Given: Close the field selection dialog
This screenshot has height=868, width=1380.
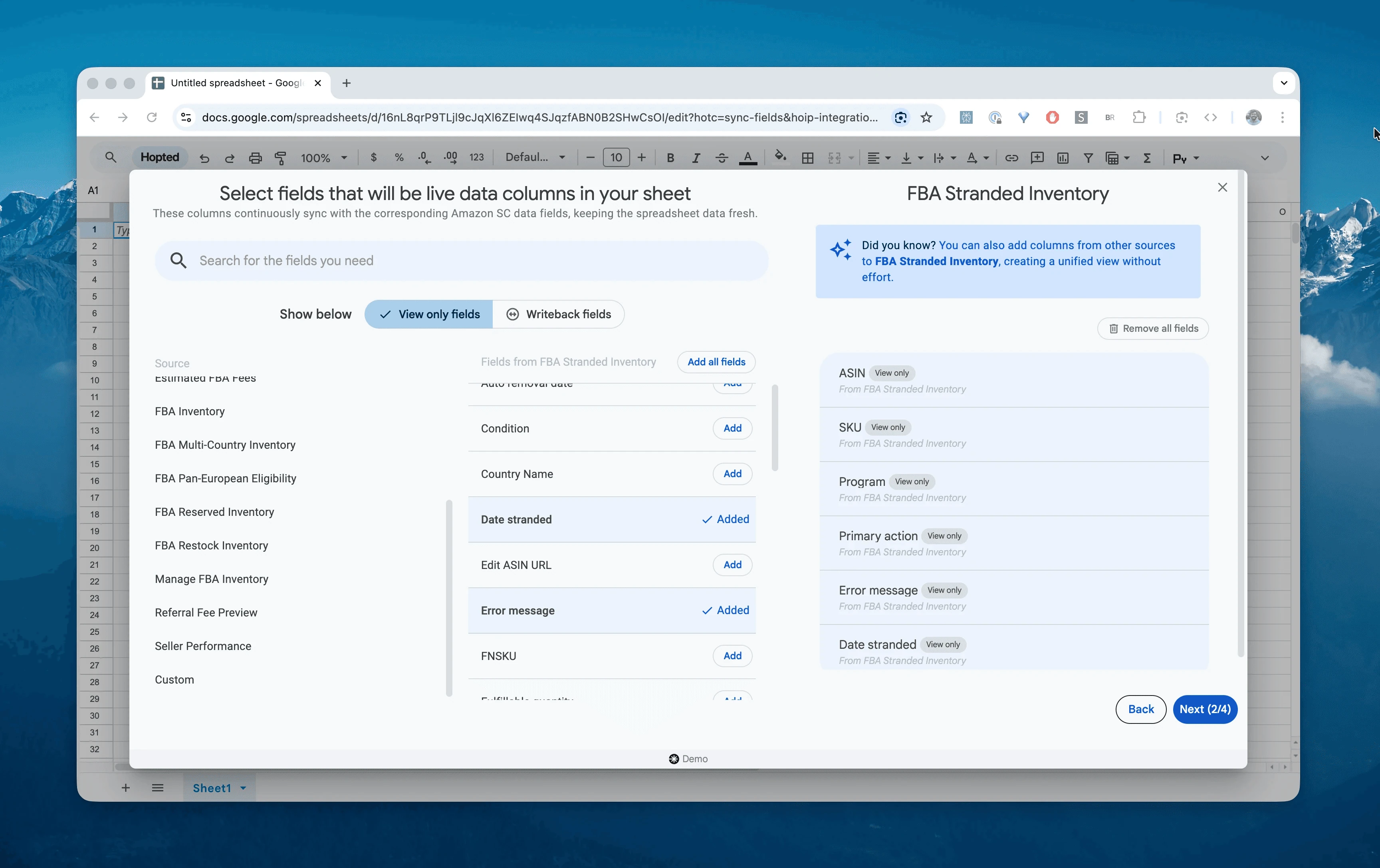Looking at the screenshot, I should tap(1222, 187).
